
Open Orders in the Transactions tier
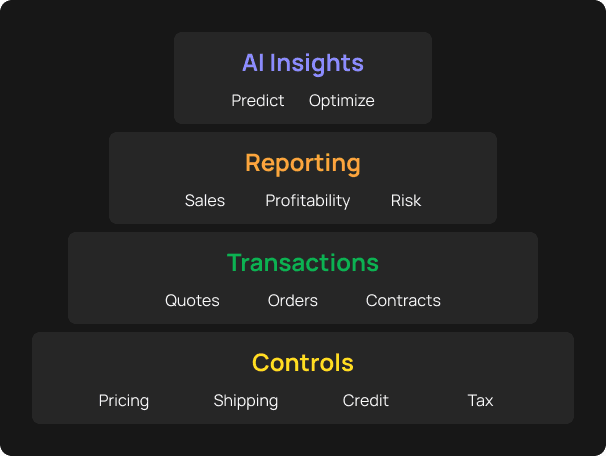tap(293, 301)
